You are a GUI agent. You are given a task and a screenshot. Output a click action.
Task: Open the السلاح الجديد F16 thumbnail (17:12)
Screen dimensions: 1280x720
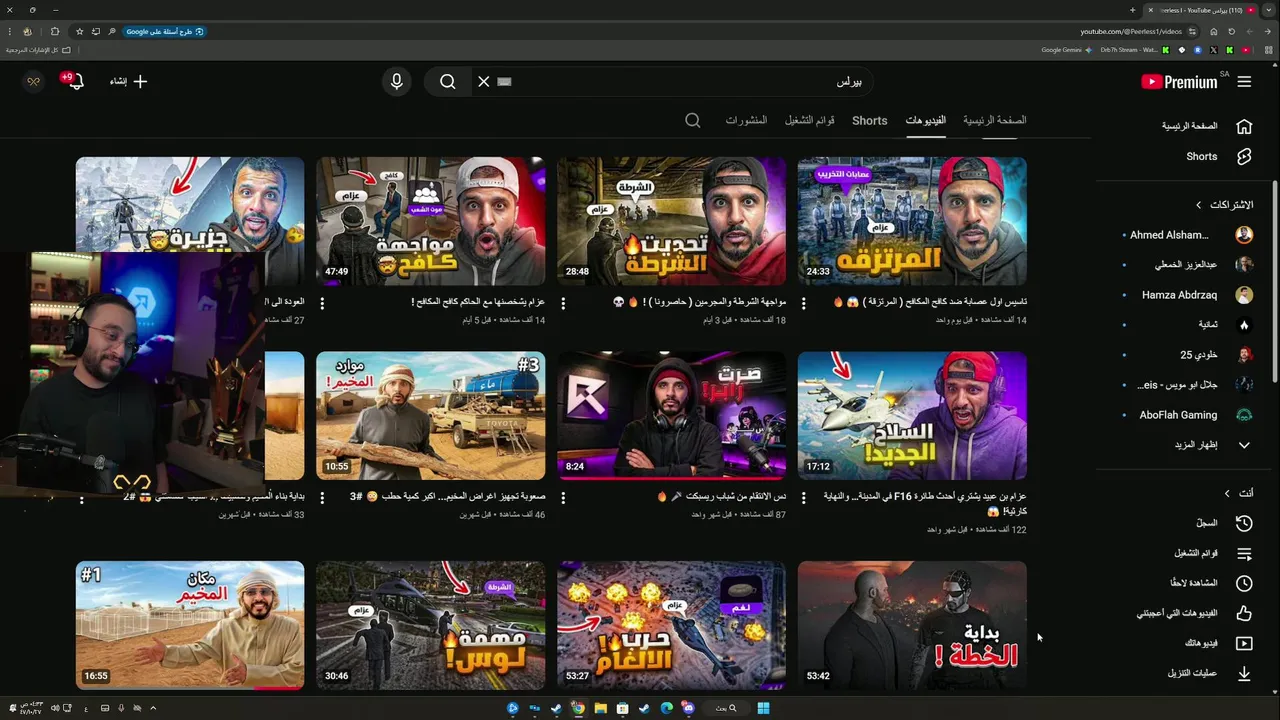pos(912,415)
